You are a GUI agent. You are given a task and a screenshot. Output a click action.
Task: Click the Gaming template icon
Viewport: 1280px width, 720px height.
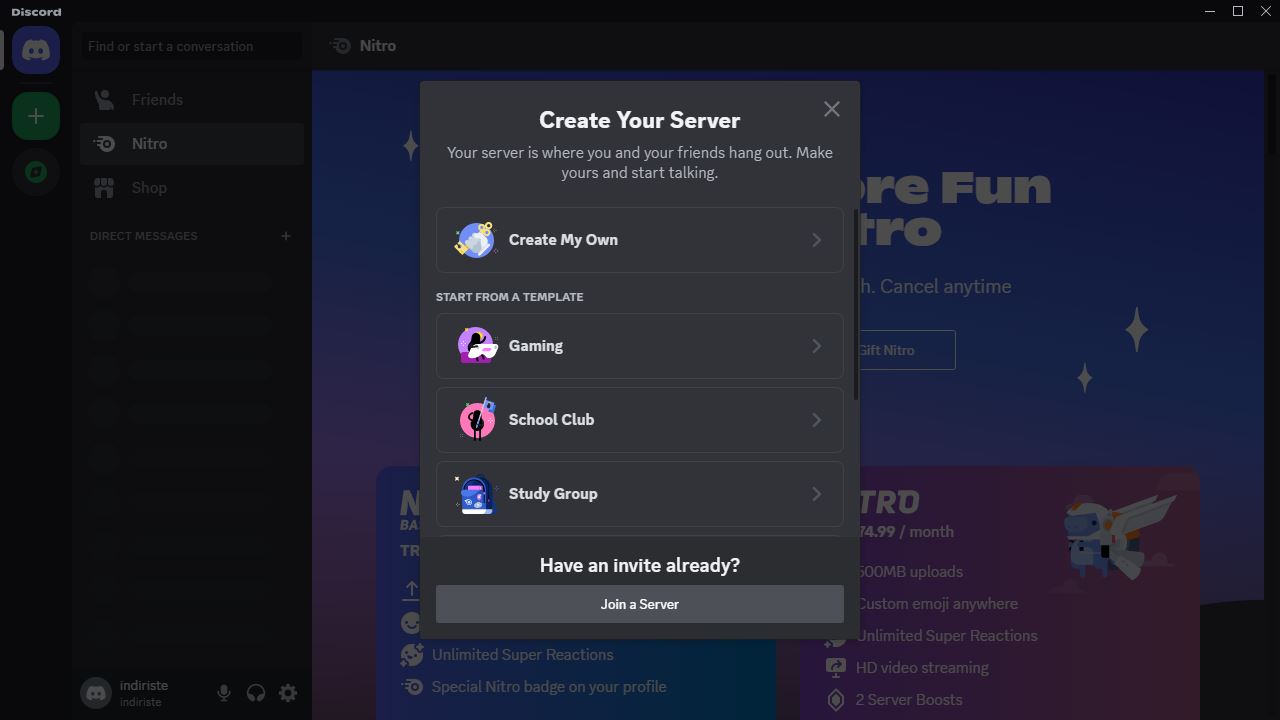477,346
